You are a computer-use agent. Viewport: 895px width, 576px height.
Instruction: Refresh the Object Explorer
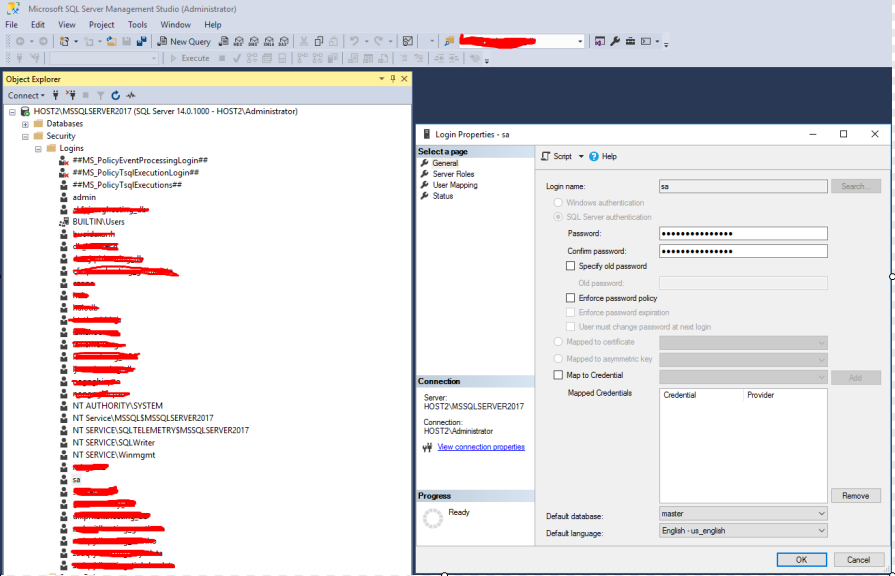point(115,95)
